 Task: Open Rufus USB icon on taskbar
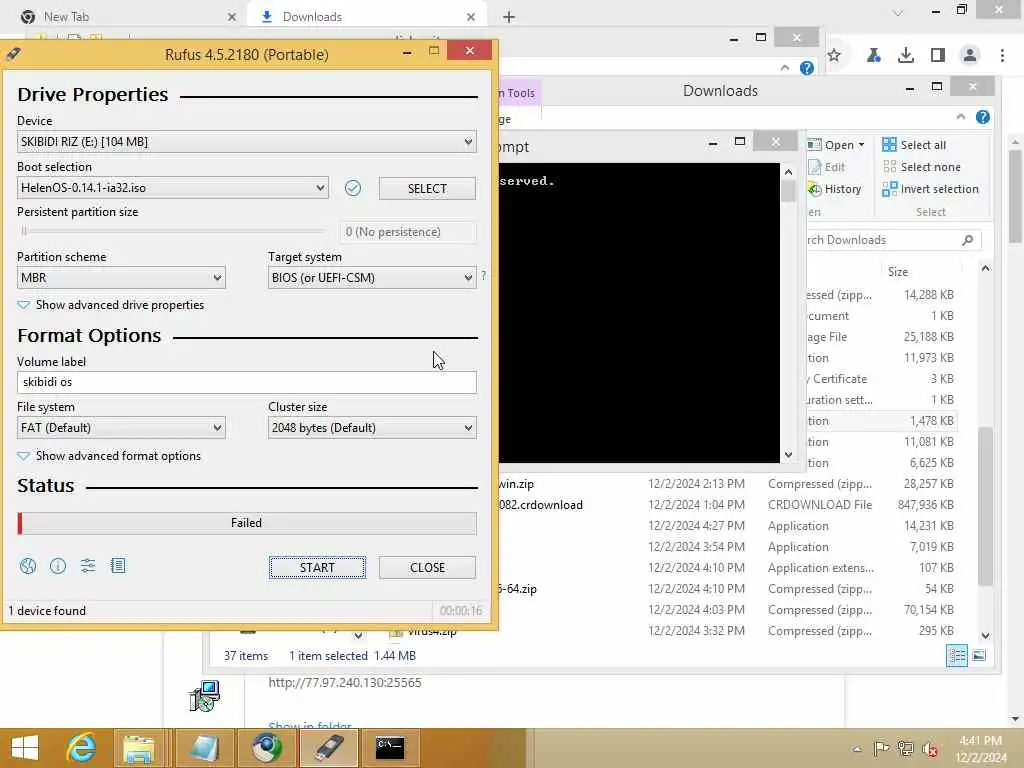pyautogui.click(x=329, y=748)
